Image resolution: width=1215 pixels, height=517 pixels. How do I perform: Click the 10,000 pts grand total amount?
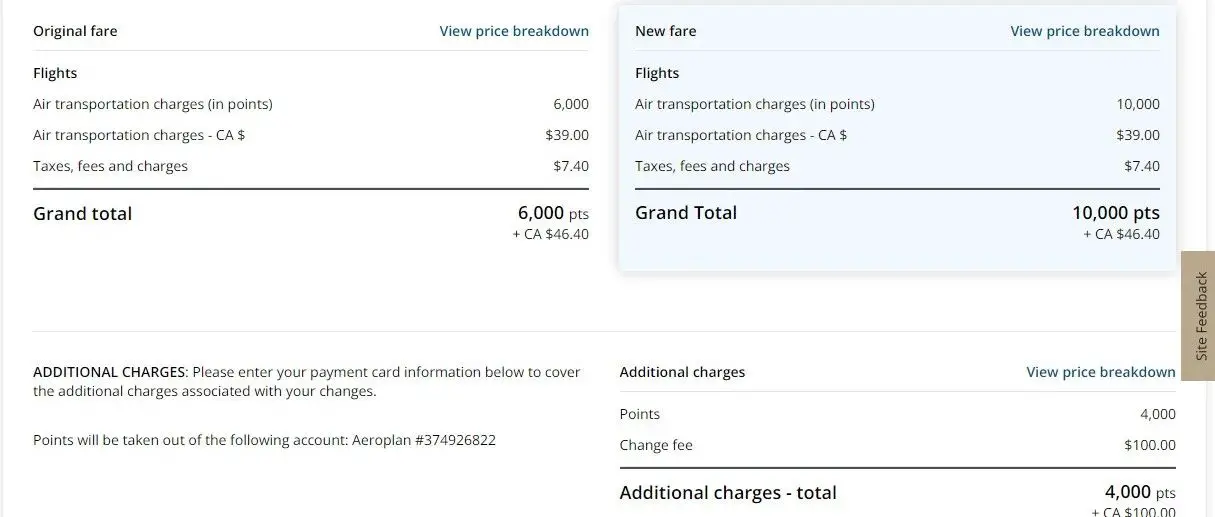pos(1116,213)
